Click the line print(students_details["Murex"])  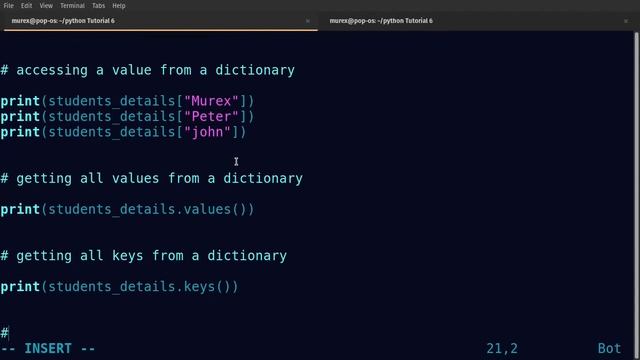pos(127,101)
